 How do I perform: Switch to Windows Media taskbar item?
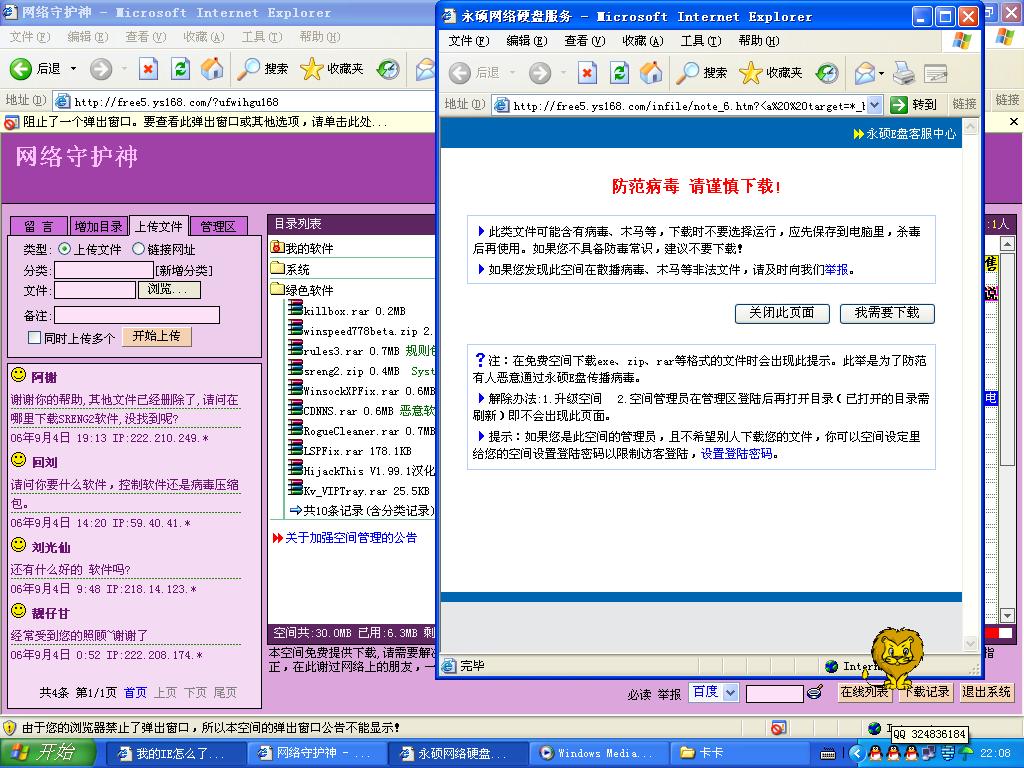pyautogui.click(x=599, y=754)
